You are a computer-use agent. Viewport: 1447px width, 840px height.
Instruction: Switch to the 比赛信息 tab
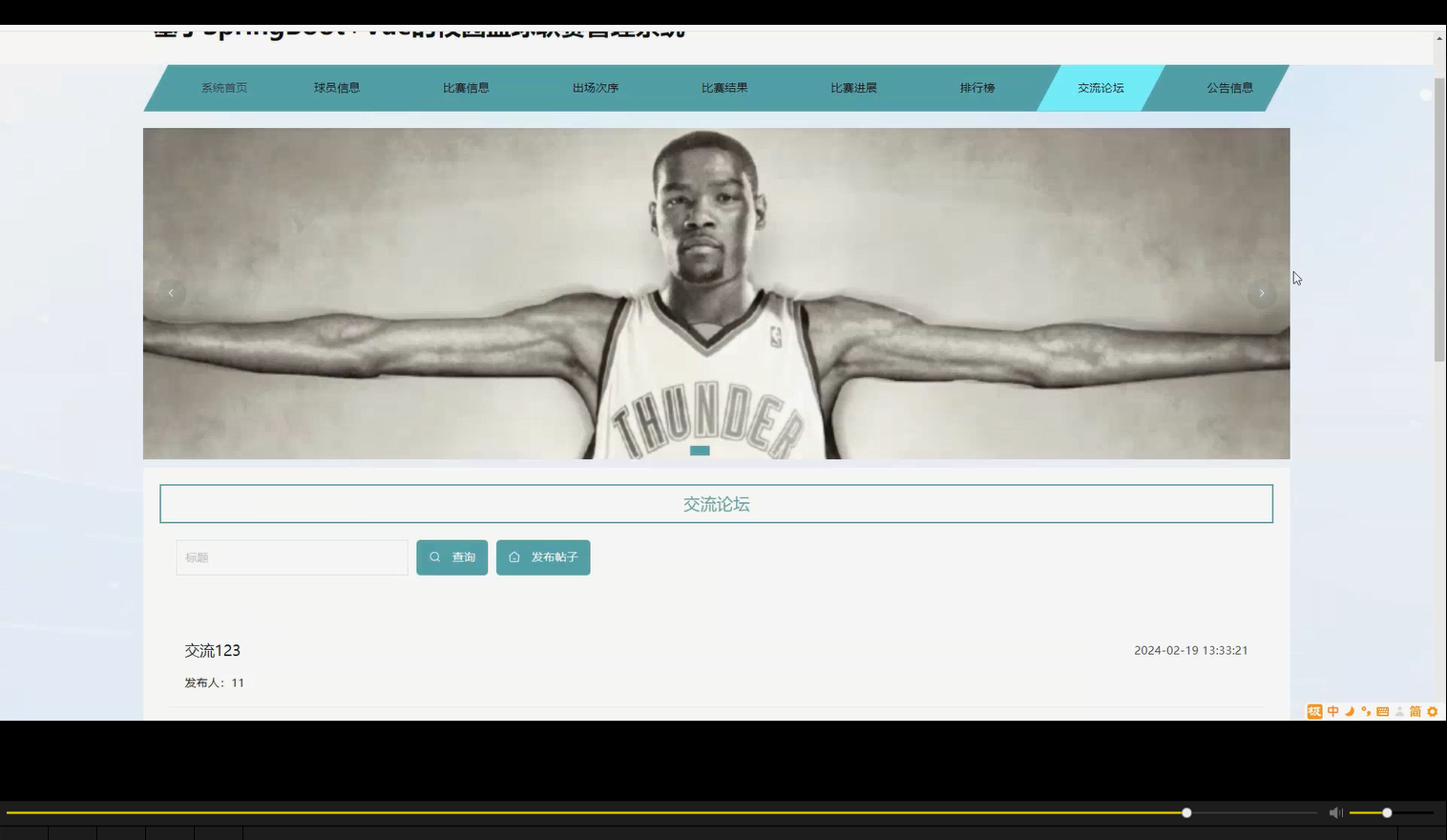pyautogui.click(x=466, y=88)
